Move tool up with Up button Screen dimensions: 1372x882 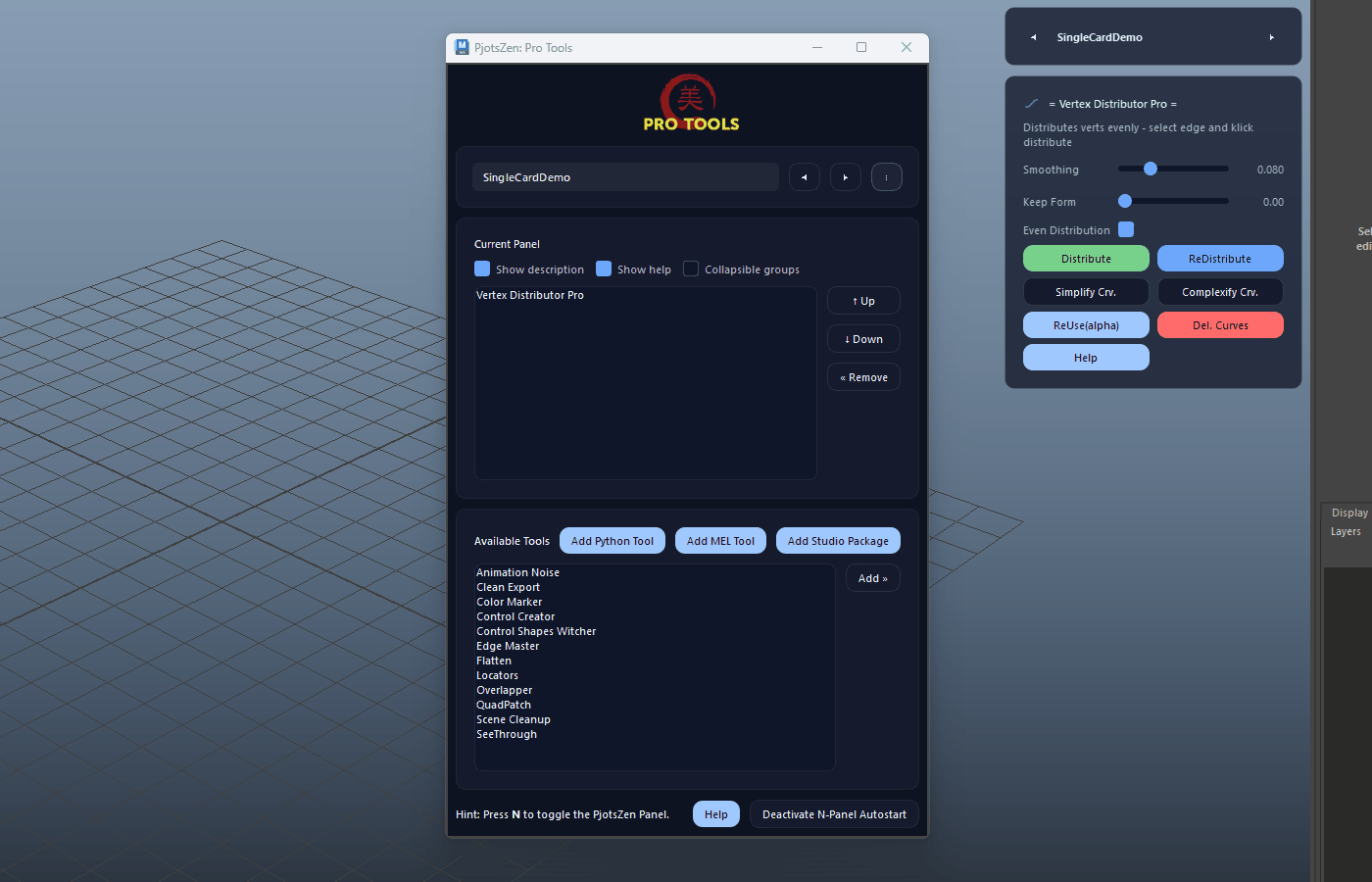(x=863, y=301)
